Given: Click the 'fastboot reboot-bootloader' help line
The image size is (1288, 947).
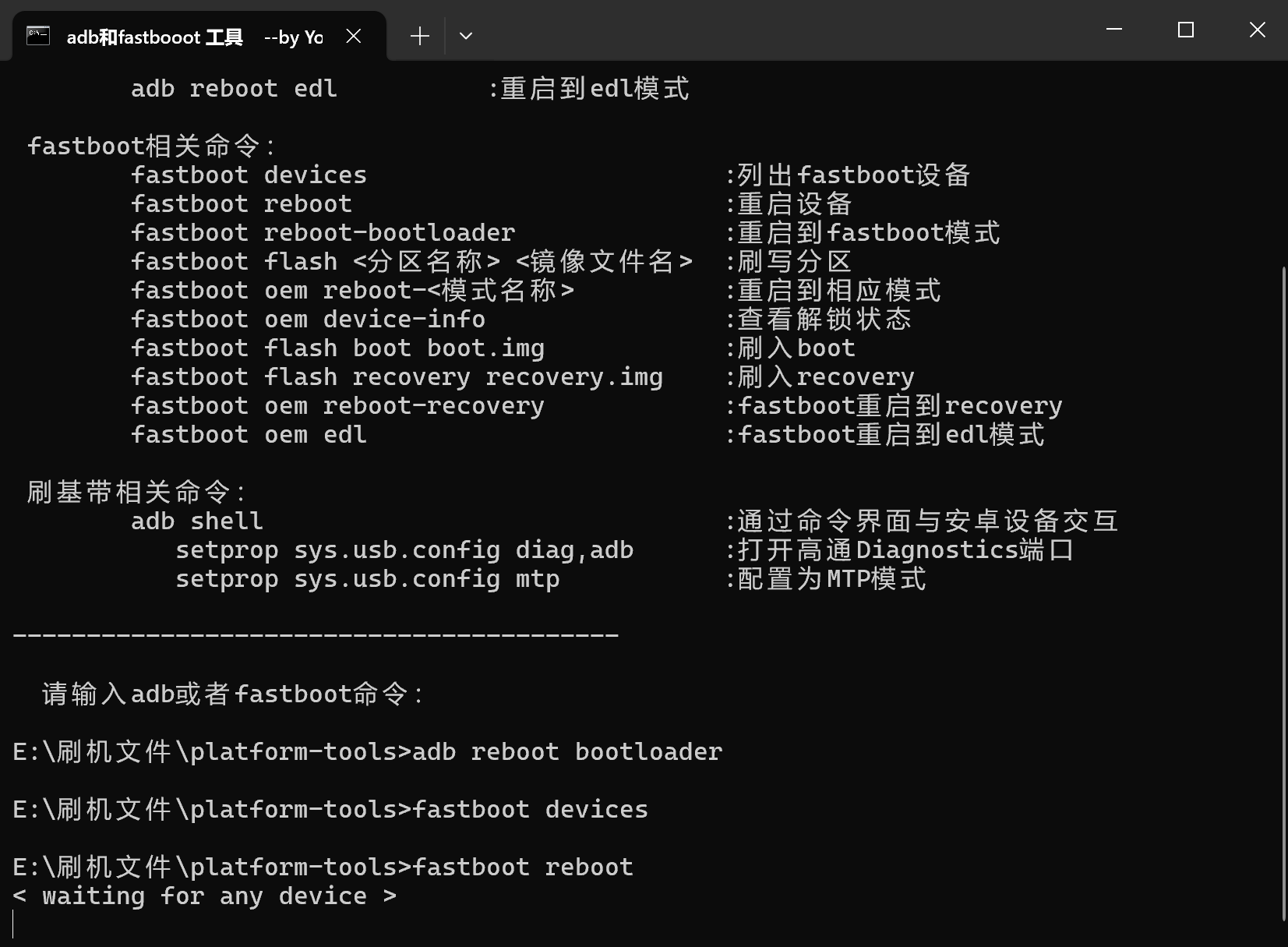Looking at the screenshot, I should tap(322, 232).
